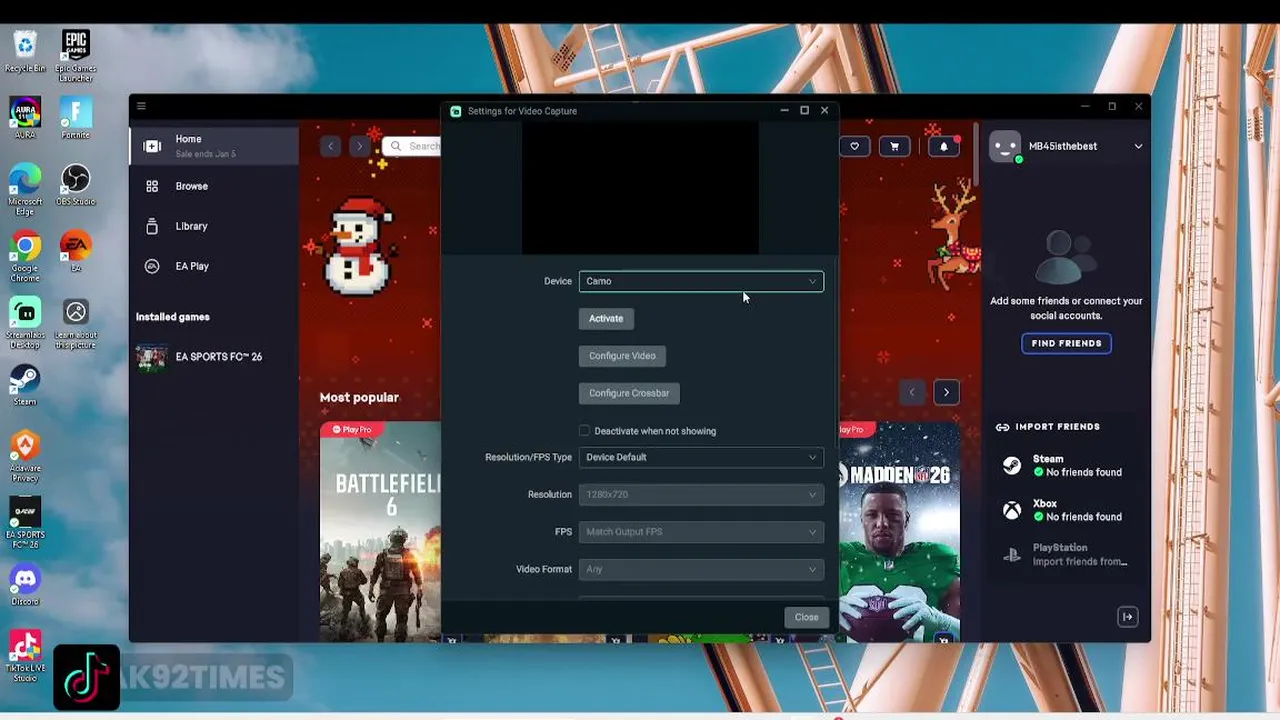Click the Learn about this picture icon
The width and height of the screenshot is (1280, 720).
pyautogui.click(x=75, y=324)
